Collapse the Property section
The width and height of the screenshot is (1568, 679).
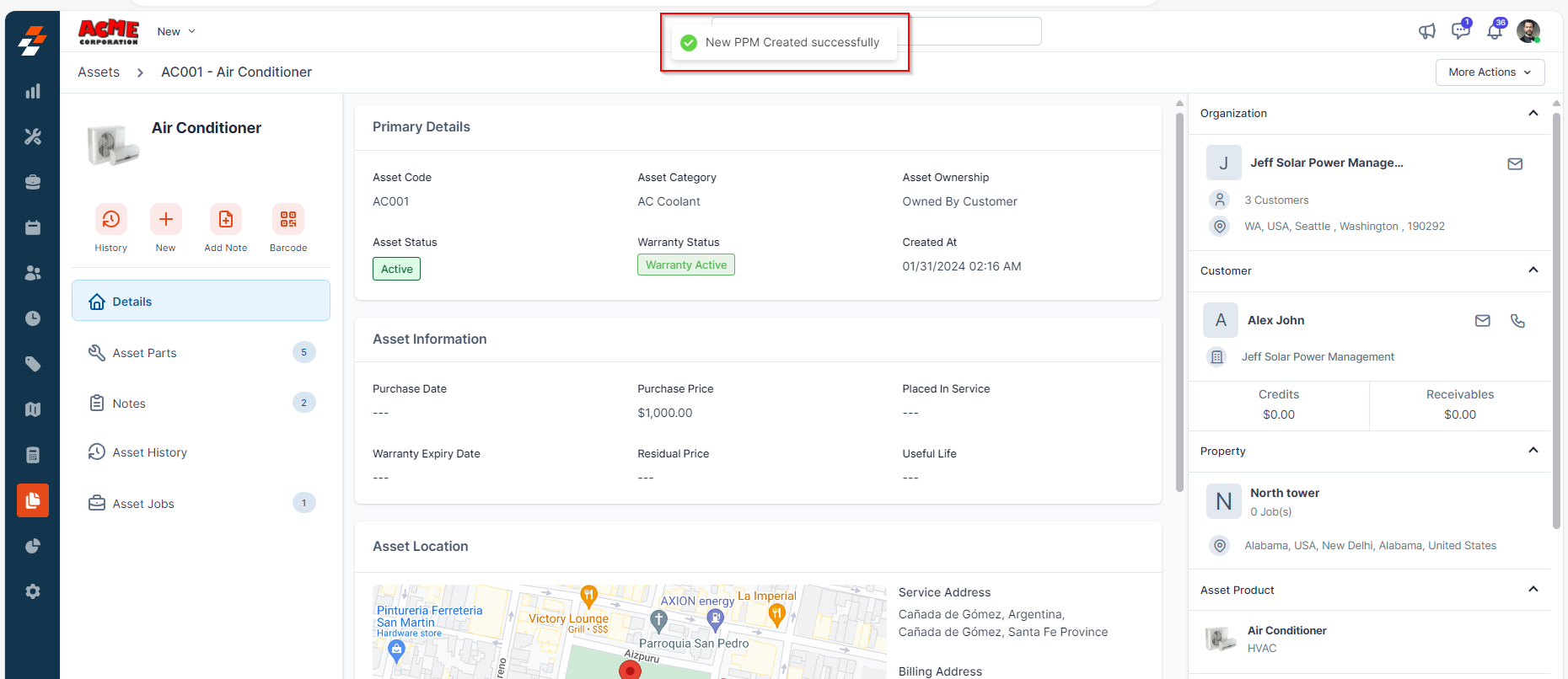[x=1533, y=451]
